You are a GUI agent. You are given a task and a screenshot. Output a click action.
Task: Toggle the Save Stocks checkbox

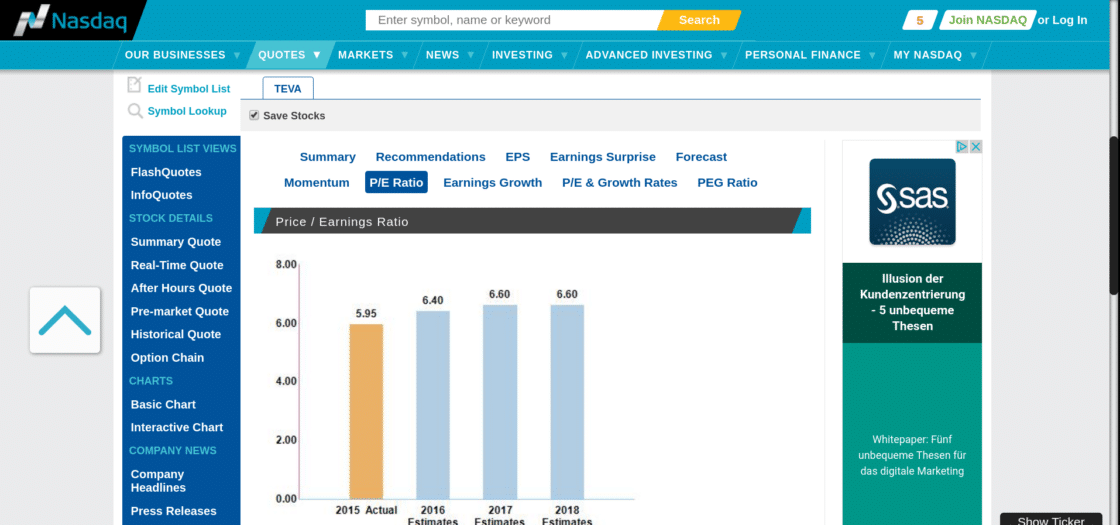click(254, 115)
